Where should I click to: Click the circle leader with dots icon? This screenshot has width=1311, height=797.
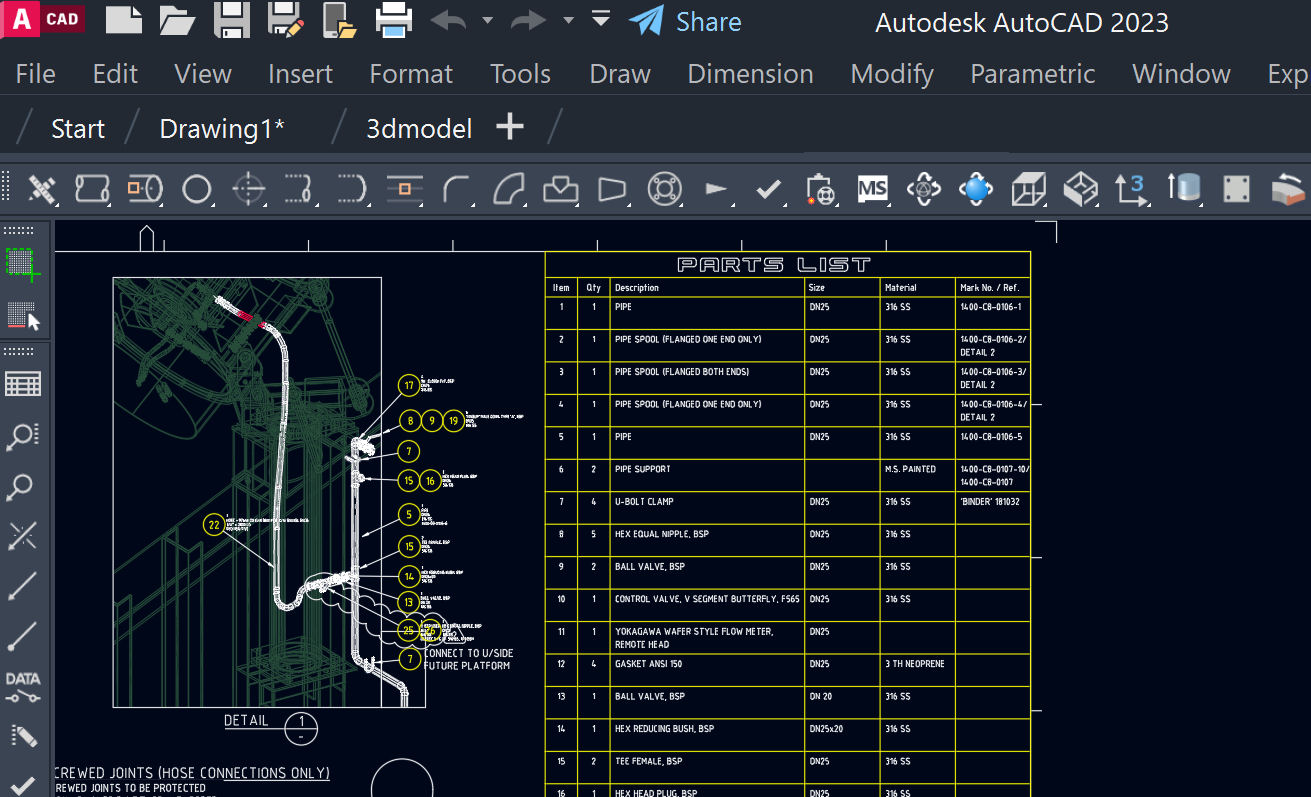(x=22, y=436)
